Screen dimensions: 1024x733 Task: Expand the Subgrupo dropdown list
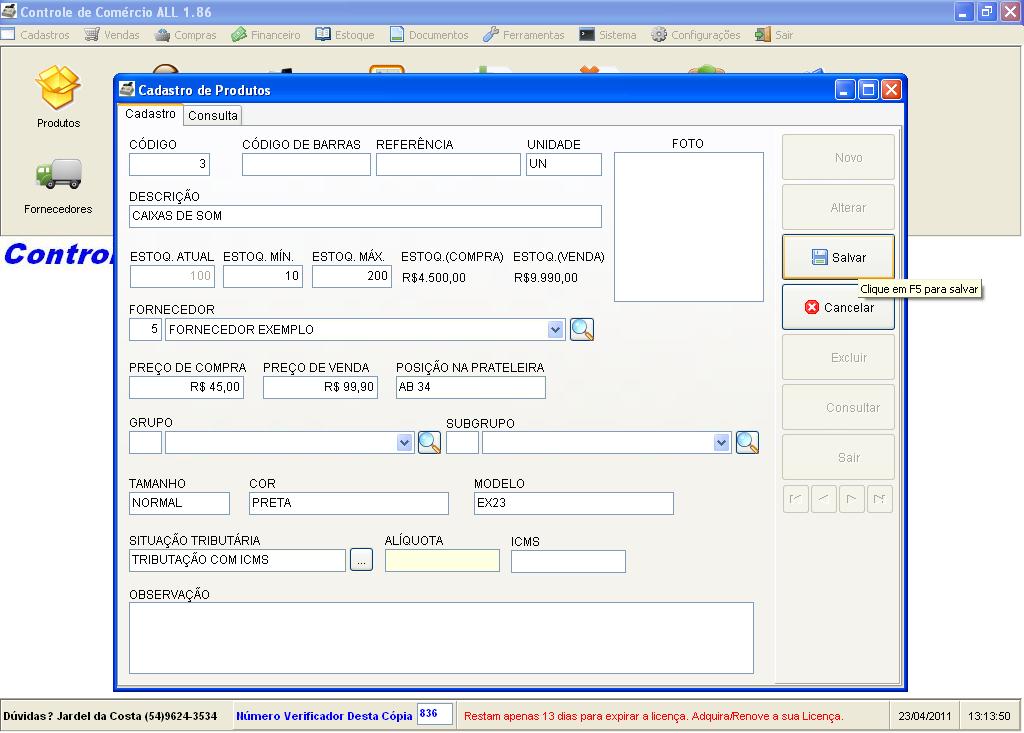(722, 443)
